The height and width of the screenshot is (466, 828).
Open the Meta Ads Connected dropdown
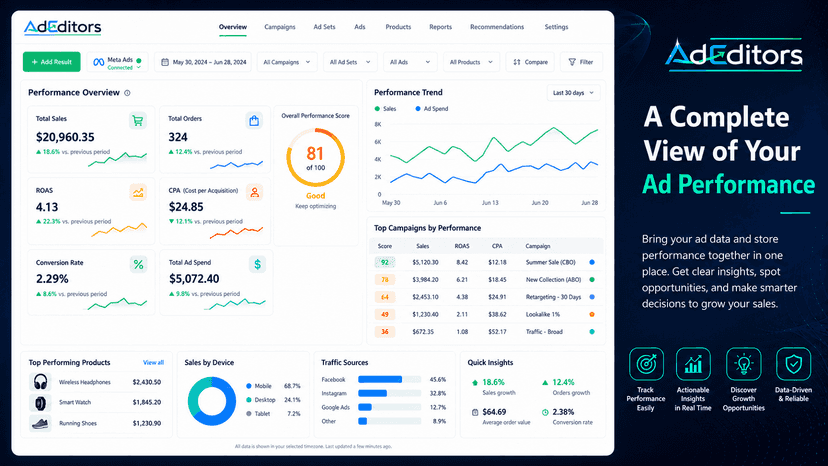click(117, 62)
